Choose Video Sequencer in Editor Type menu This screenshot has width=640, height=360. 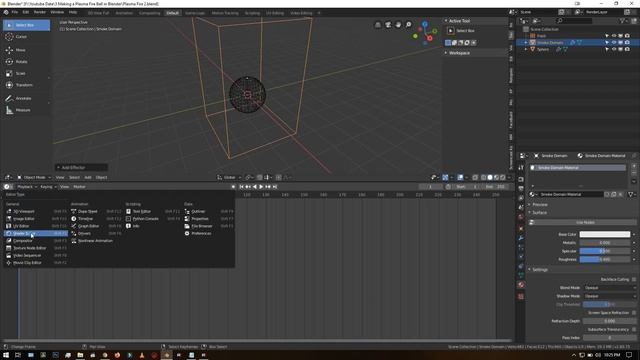point(36,256)
